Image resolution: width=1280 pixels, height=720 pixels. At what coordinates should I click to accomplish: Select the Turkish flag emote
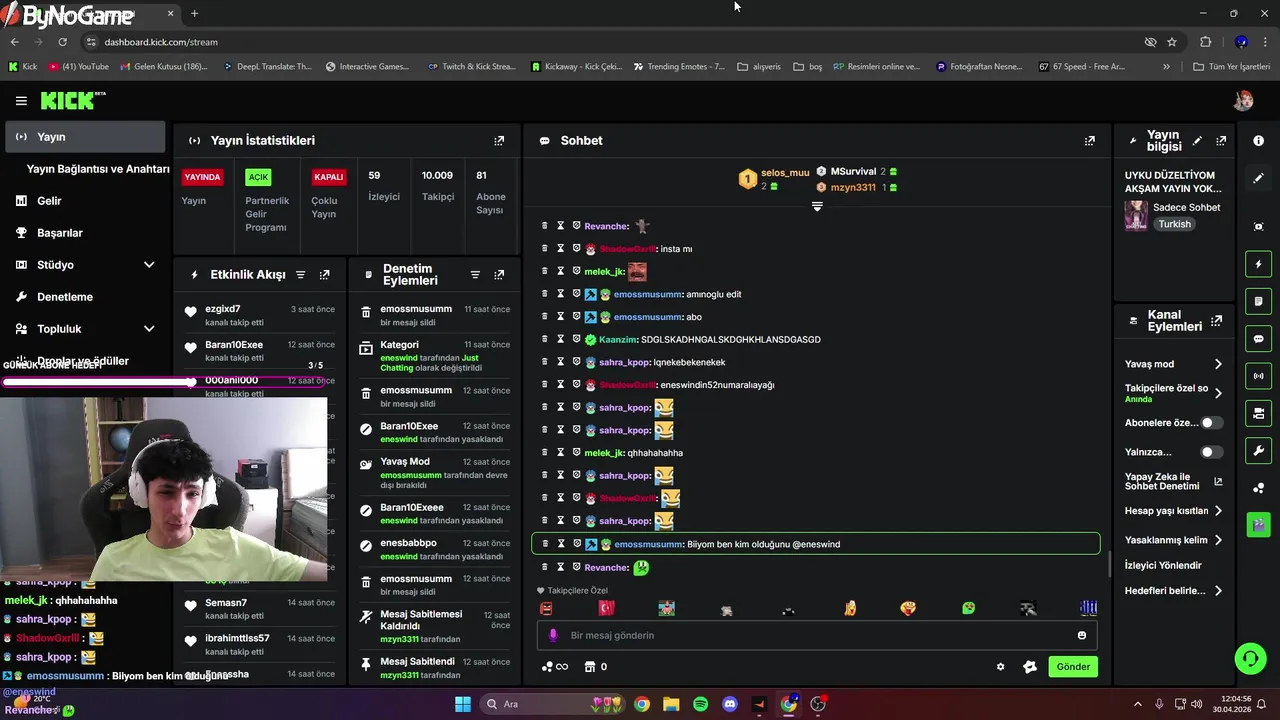[606, 608]
